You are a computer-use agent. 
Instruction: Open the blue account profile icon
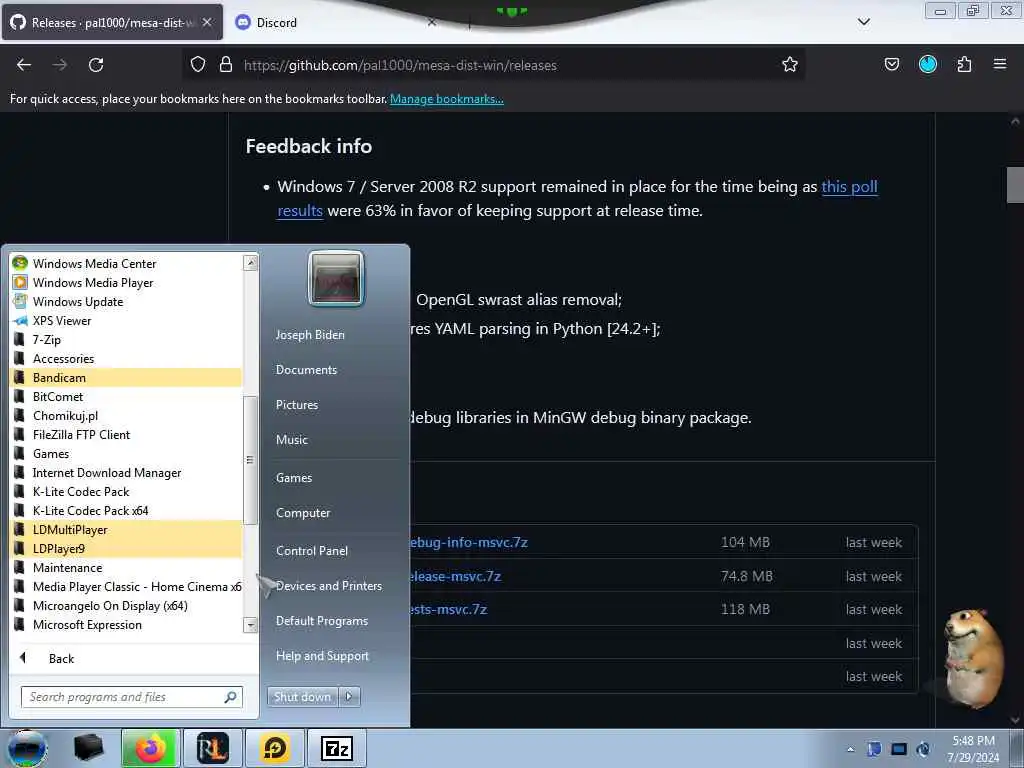click(928, 65)
